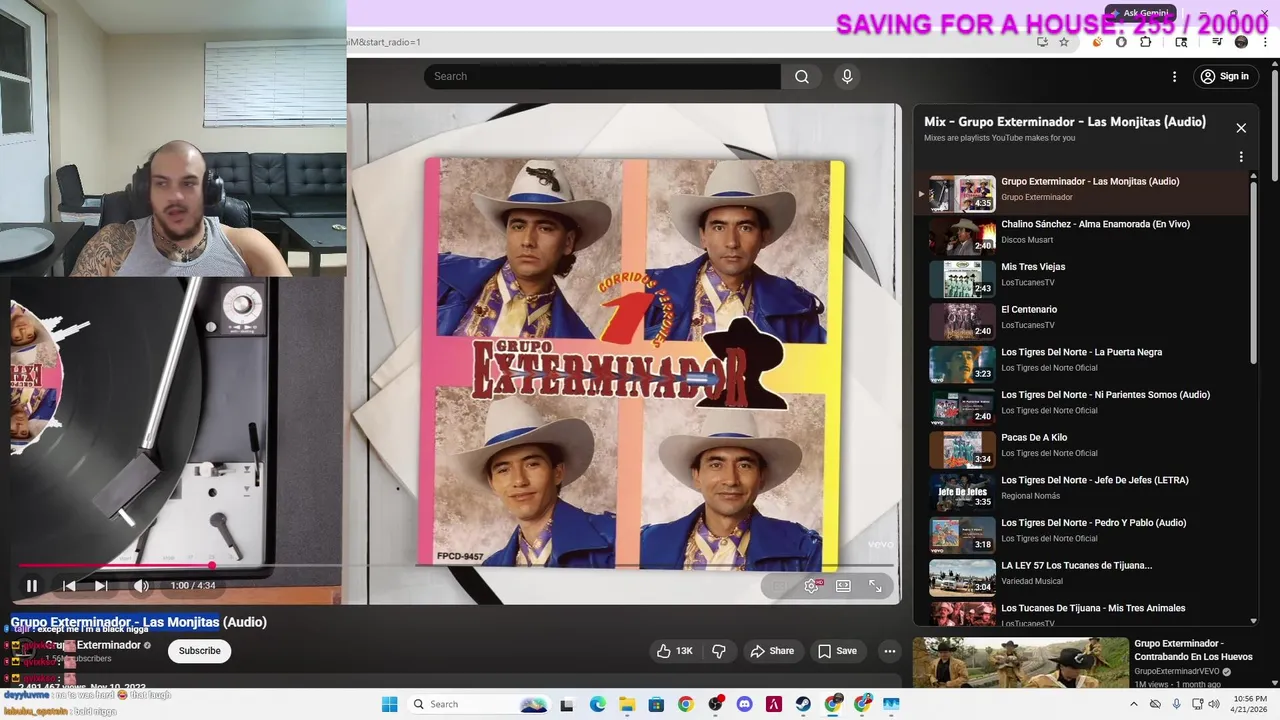Open the Chrome three-dot menu
This screenshot has height=720, width=1280.
pyautogui.click(x=1264, y=42)
